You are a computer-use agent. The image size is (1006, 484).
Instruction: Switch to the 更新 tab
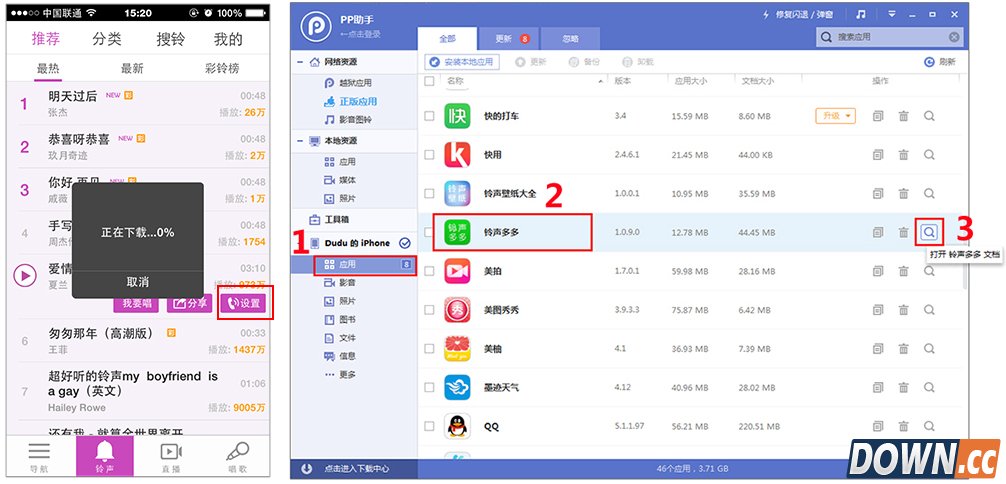click(509, 39)
